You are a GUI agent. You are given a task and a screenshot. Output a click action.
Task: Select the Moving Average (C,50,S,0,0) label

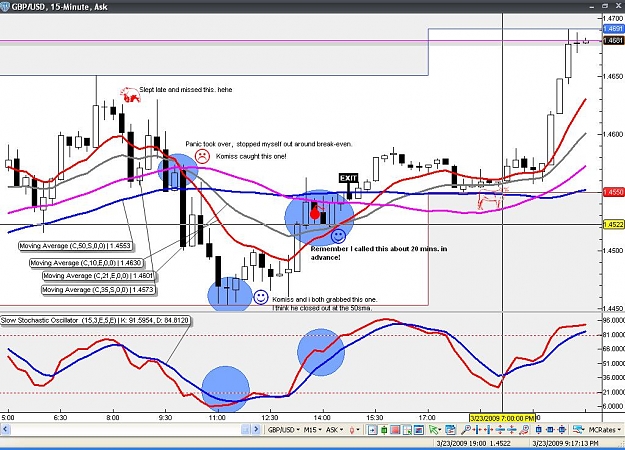pos(75,246)
